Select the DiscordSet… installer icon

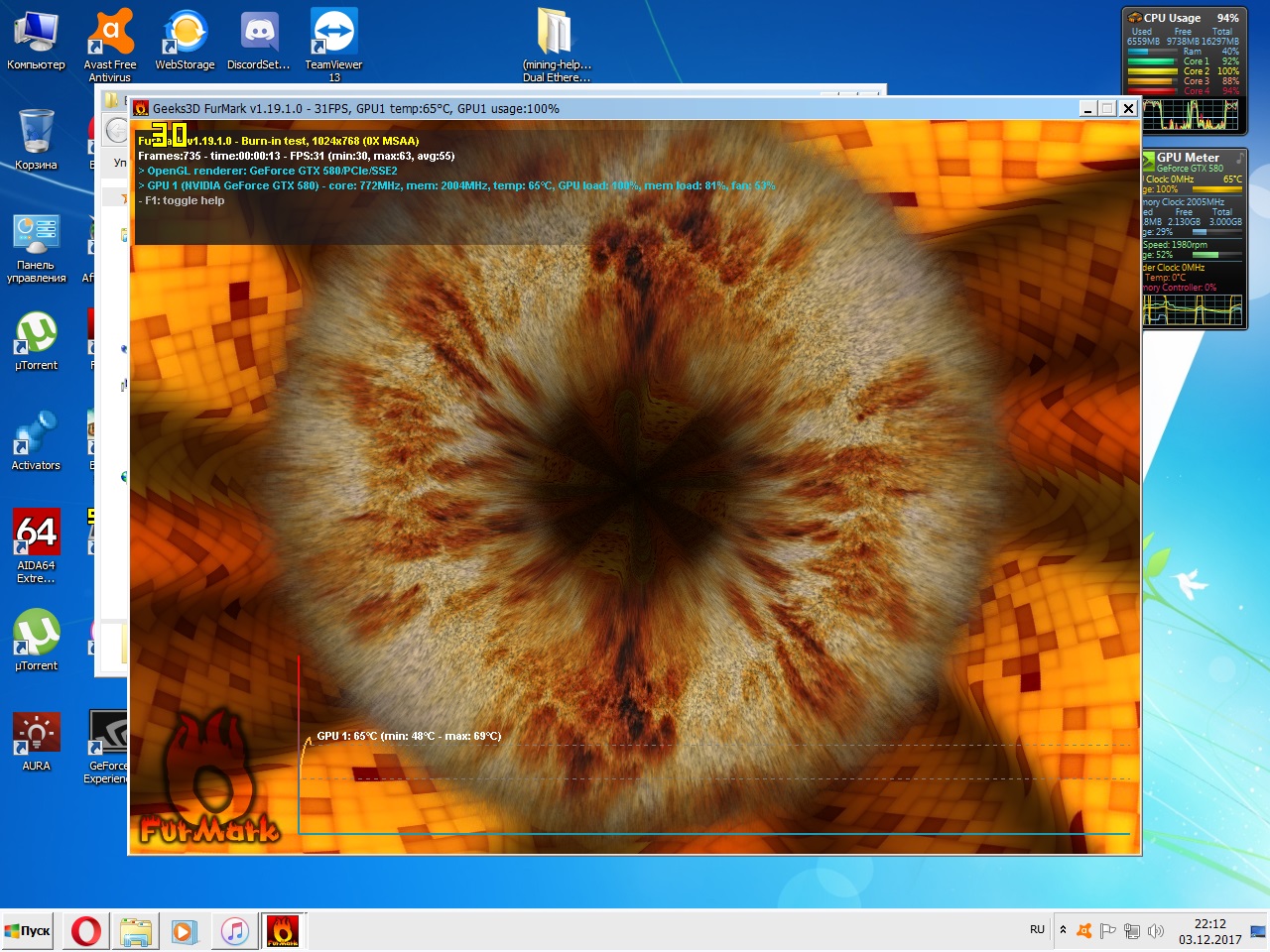259,40
